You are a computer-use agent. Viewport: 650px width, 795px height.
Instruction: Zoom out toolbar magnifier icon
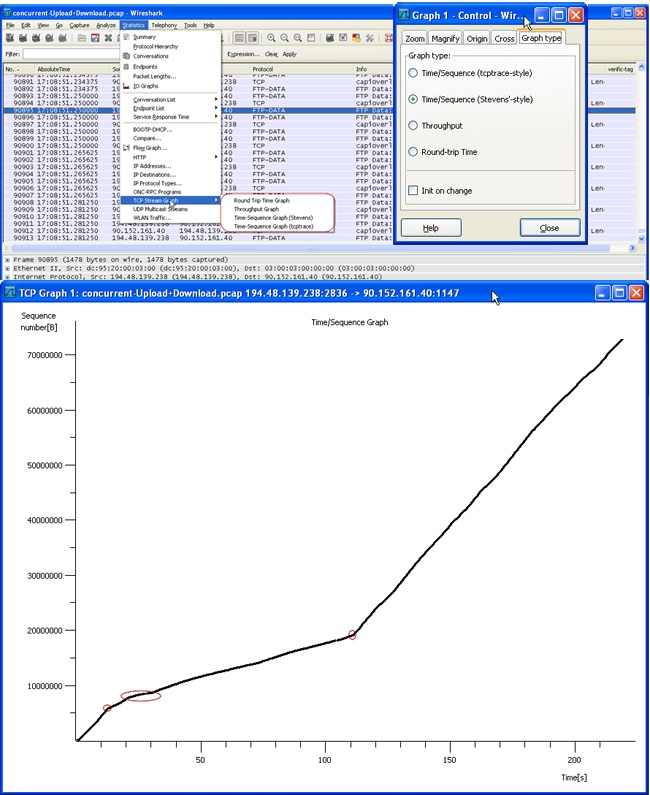pyautogui.click(x=285, y=38)
